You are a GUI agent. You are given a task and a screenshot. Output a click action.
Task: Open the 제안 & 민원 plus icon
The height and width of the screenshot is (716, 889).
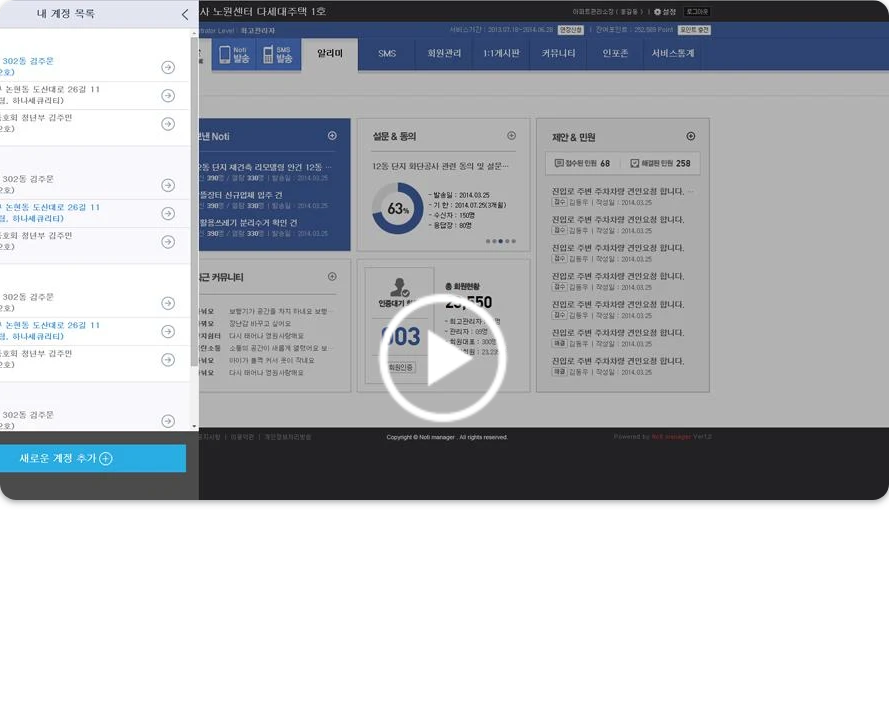tap(690, 136)
